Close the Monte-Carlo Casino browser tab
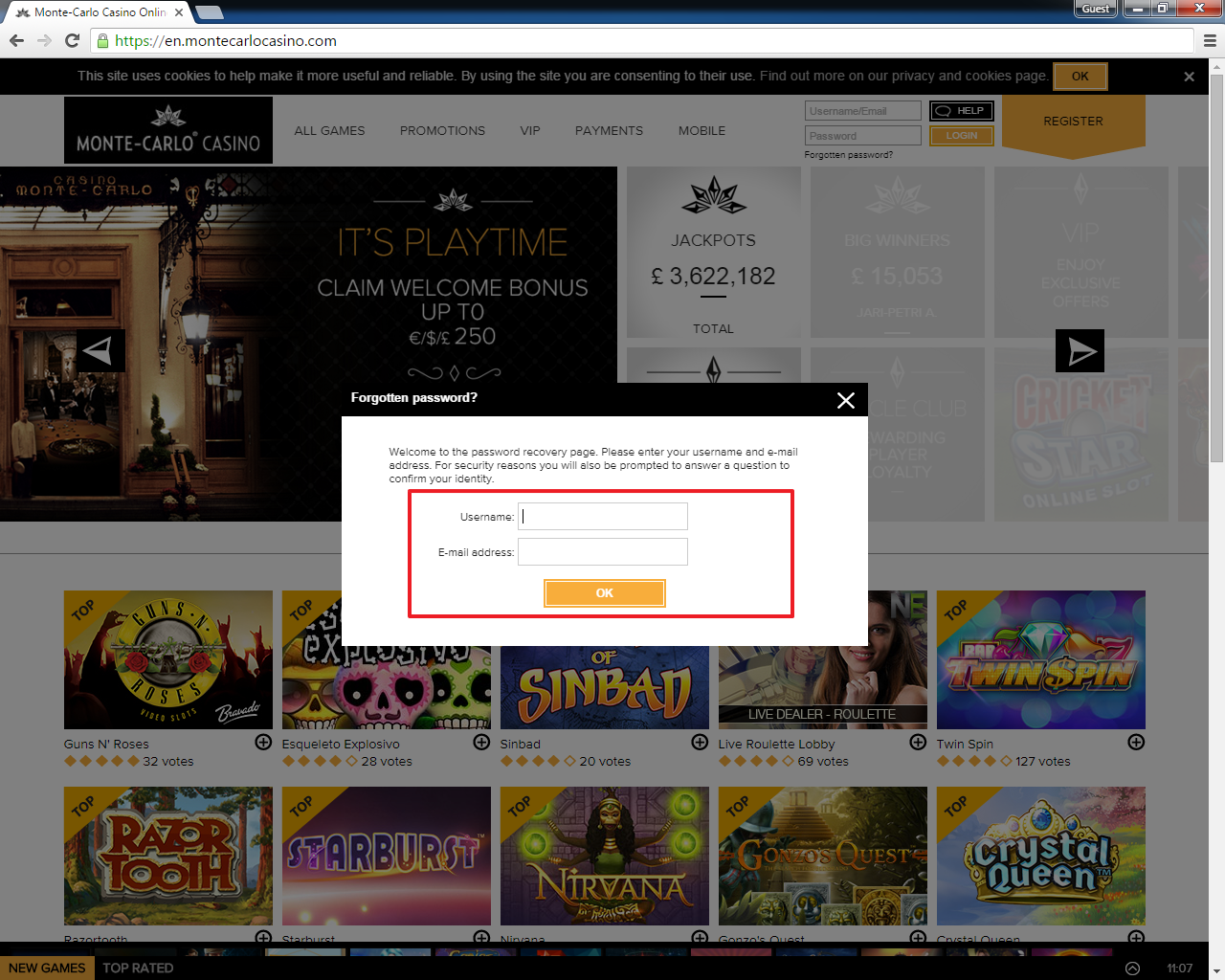 click(179, 12)
